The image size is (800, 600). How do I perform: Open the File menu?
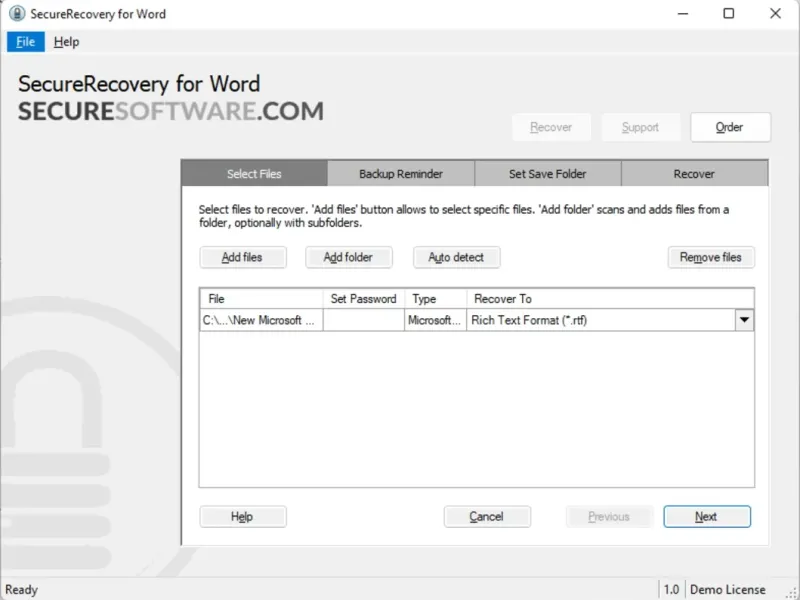26,42
